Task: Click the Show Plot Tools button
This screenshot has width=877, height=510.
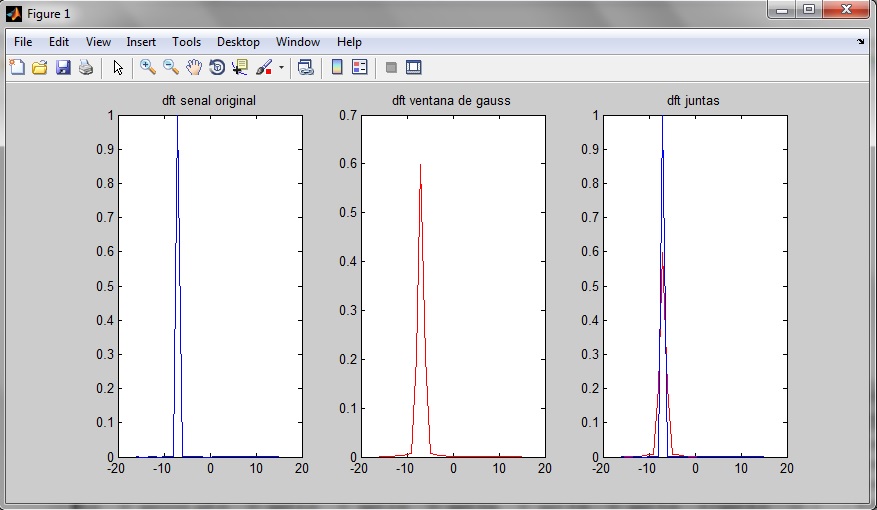Action: [414, 68]
